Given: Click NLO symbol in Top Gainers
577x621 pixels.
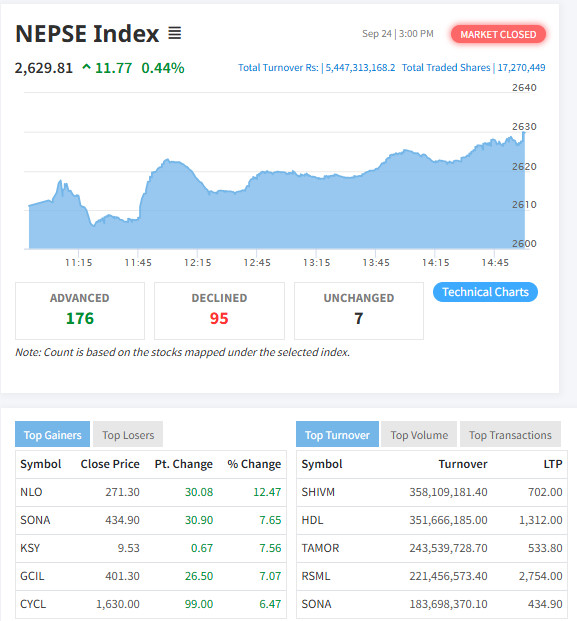Looking at the screenshot, I should point(31,492).
